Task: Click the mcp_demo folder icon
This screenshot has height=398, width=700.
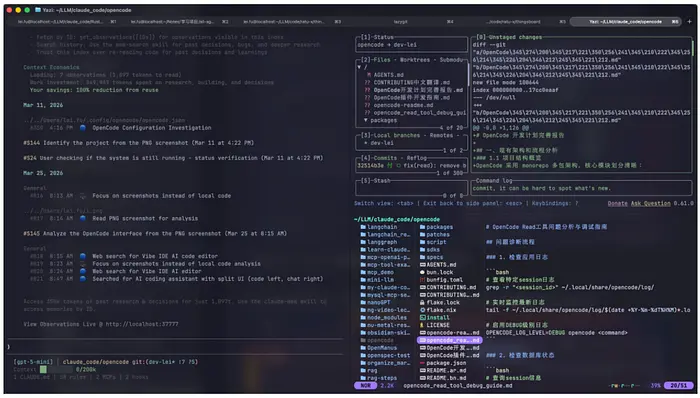Action: [363, 272]
